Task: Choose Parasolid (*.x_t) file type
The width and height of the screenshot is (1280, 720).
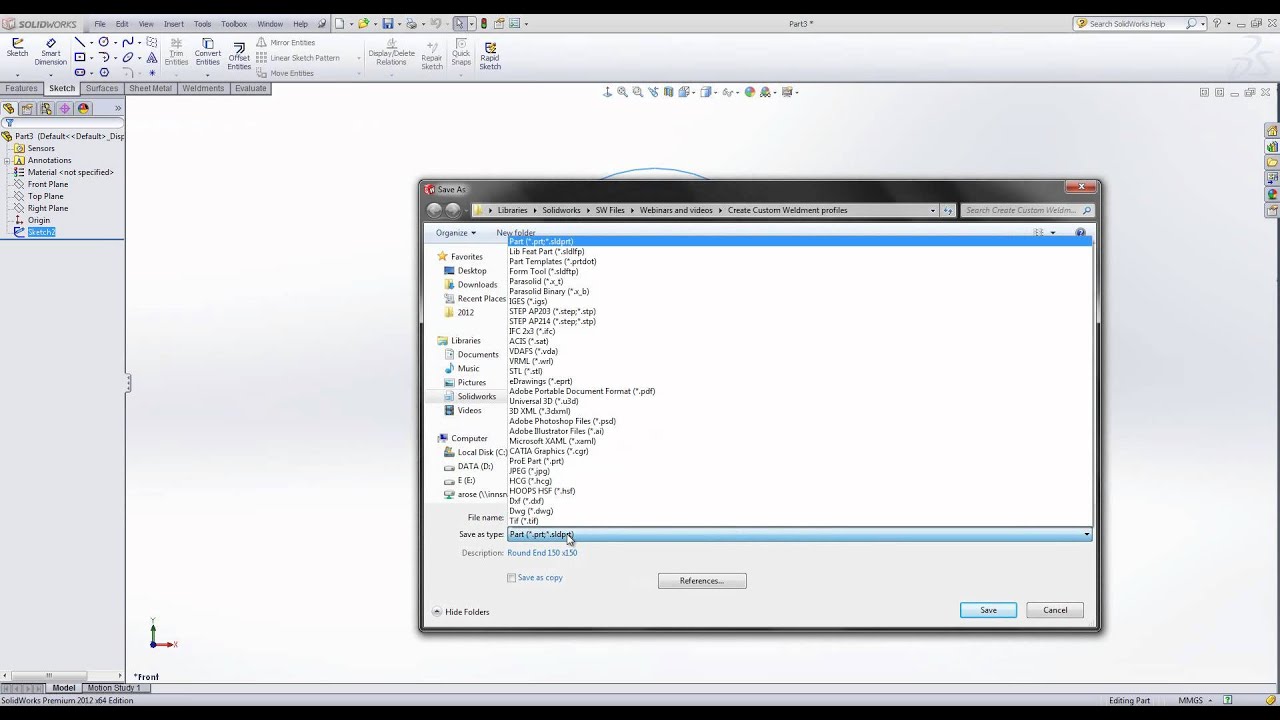Action: point(536,282)
